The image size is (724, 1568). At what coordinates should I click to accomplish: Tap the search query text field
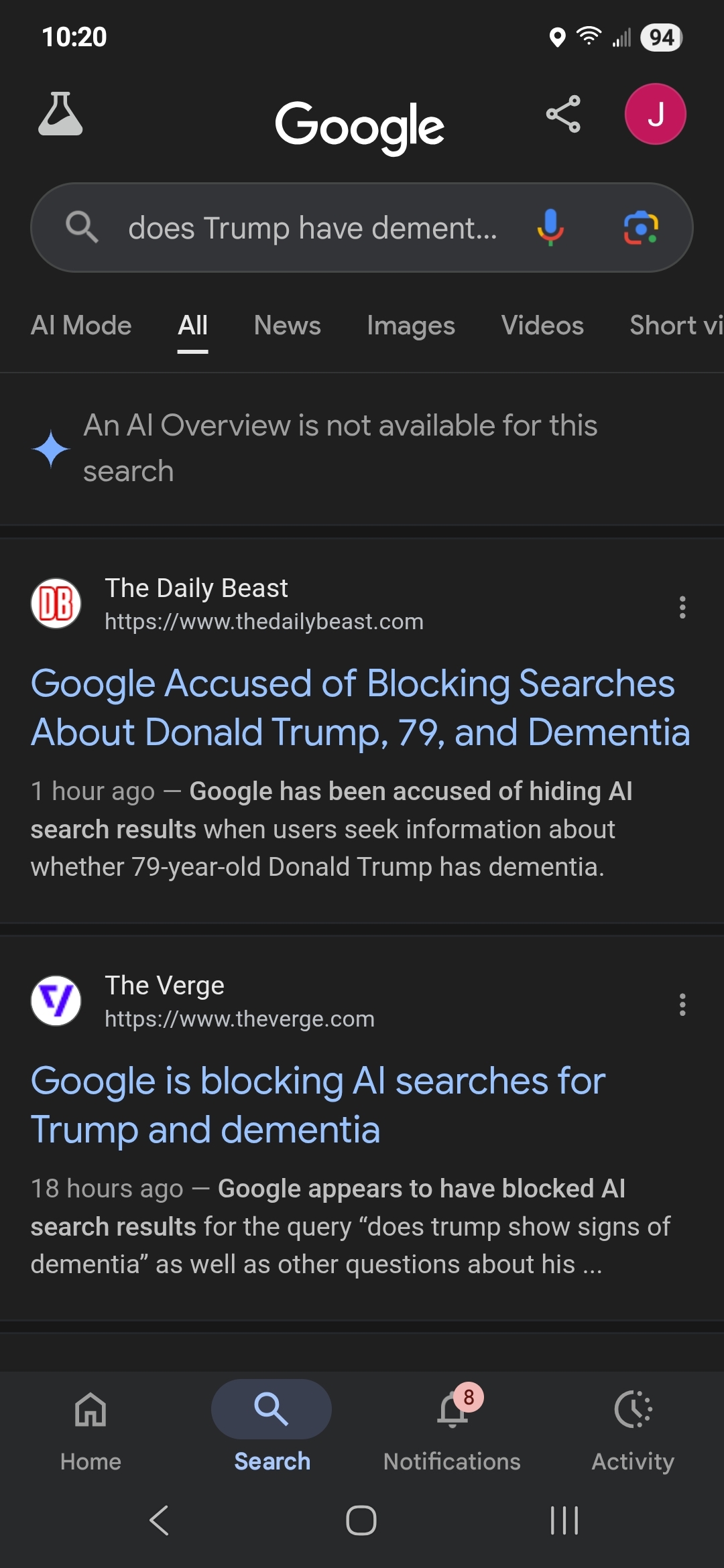click(x=312, y=228)
